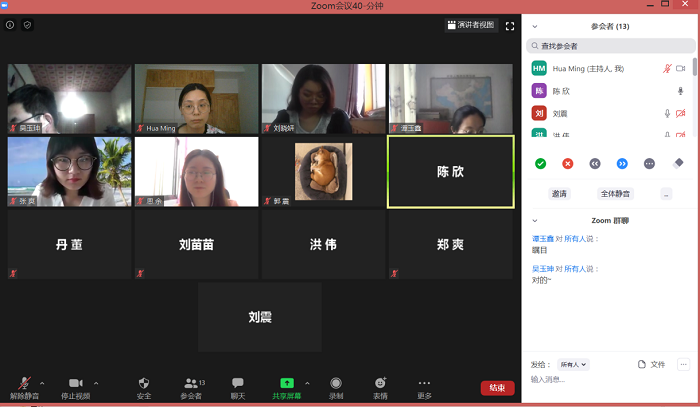Click the Security (安全) shield icon
The height and width of the screenshot is (407, 700).
pyautogui.click(x=144, y=383)
